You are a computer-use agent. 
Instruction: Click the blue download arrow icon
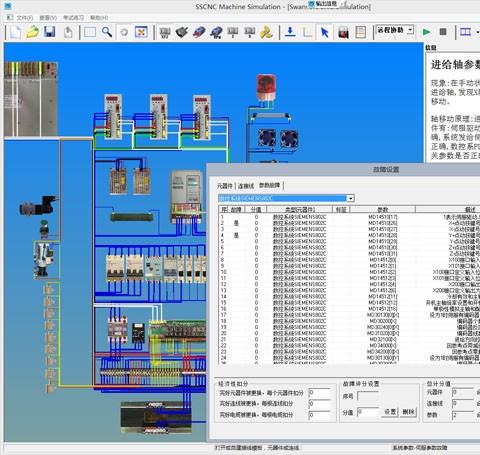pos(290,32)
